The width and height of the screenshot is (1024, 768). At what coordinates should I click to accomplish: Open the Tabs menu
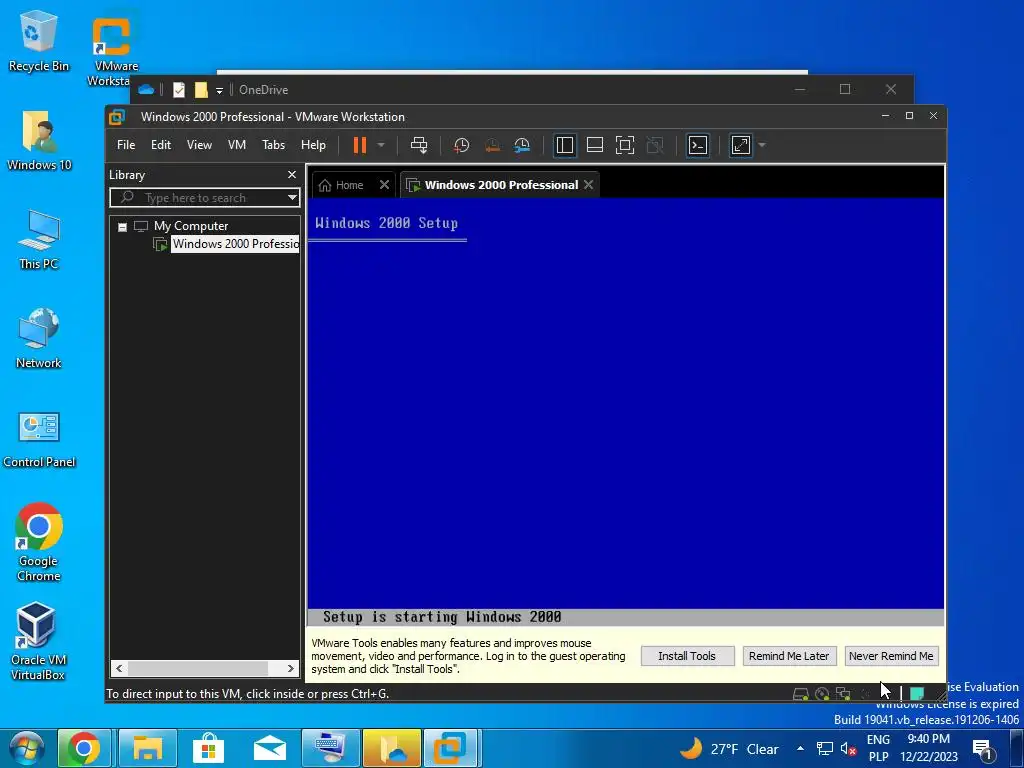[x=274, y=145]
